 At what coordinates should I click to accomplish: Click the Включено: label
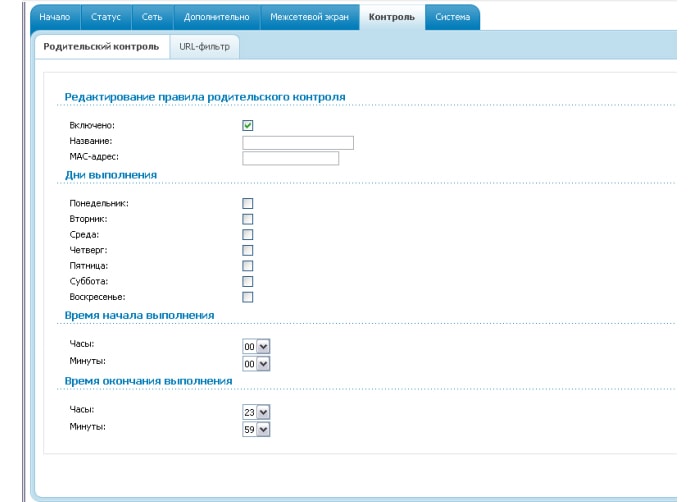(92, 126)
